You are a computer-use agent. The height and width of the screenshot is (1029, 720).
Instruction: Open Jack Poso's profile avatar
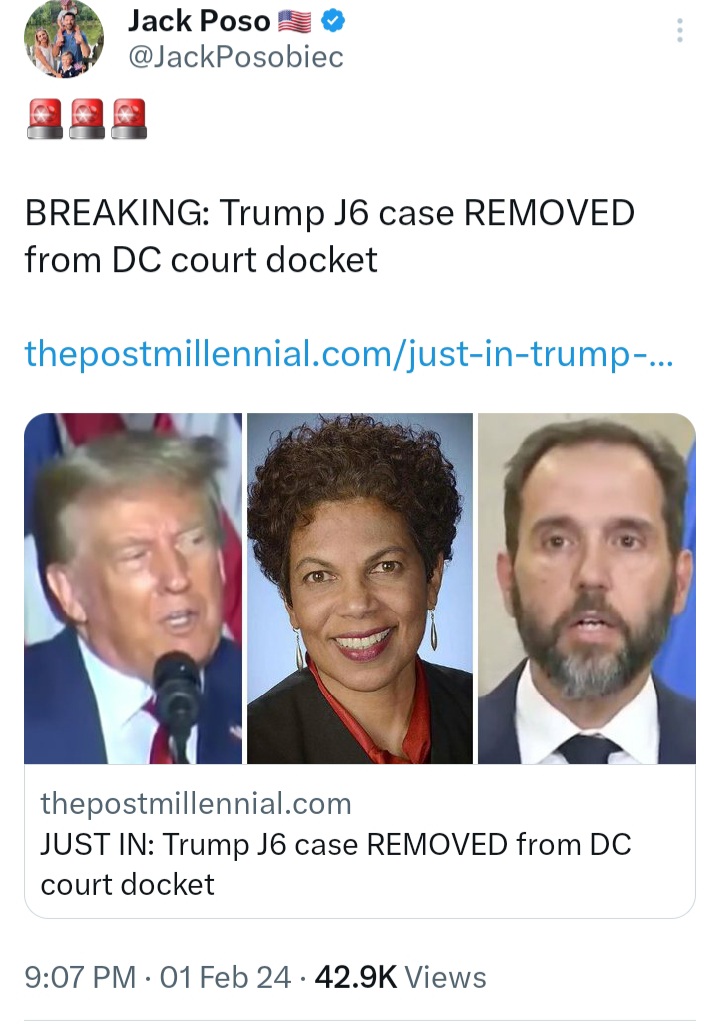pyautogui.click(x=64, y=38)
